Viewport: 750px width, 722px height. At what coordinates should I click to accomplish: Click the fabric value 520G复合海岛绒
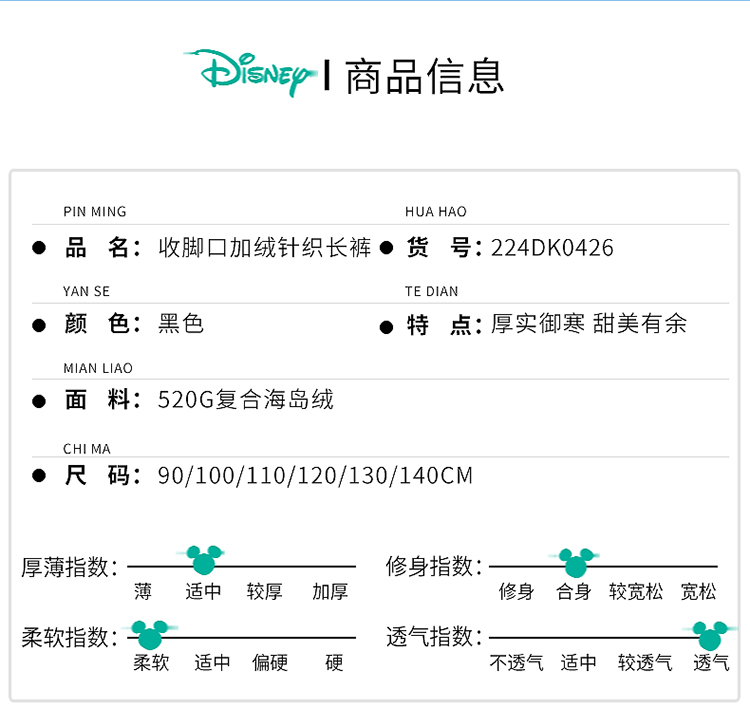pyautogui.click(x=246, y=399)
